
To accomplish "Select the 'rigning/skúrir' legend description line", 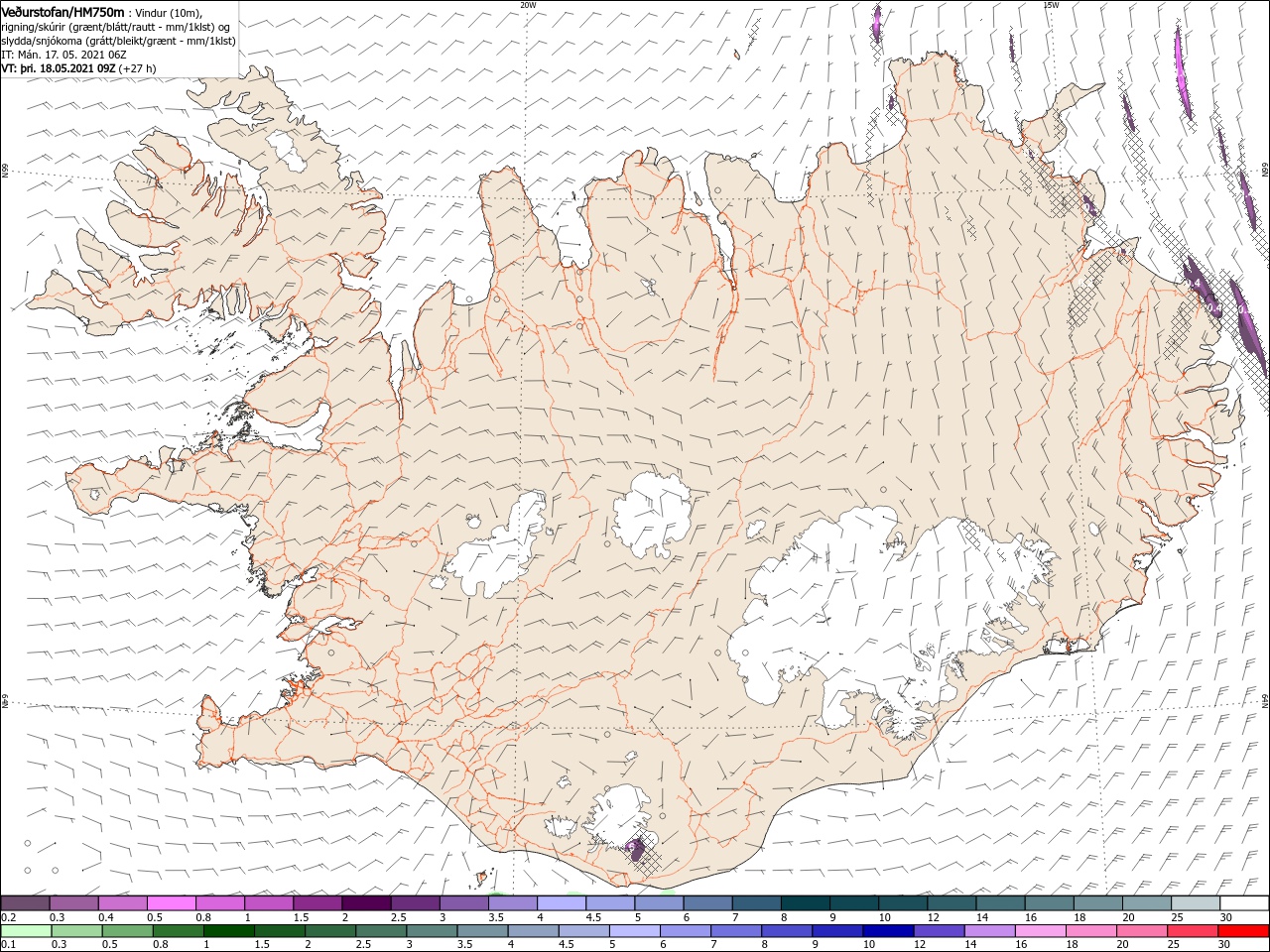I will [116, 27].
